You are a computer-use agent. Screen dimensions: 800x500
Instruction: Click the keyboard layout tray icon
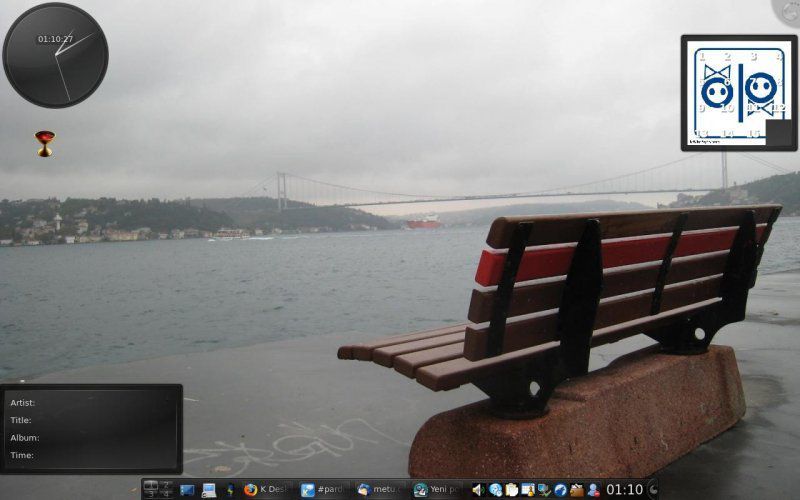pos(527,490)
